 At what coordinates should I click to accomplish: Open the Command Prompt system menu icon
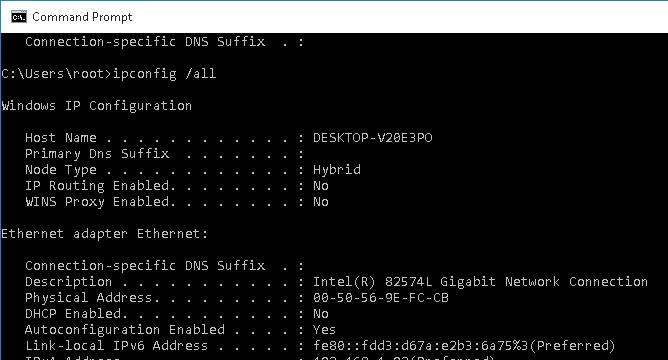pyautogui.click(x=19, y=17)
